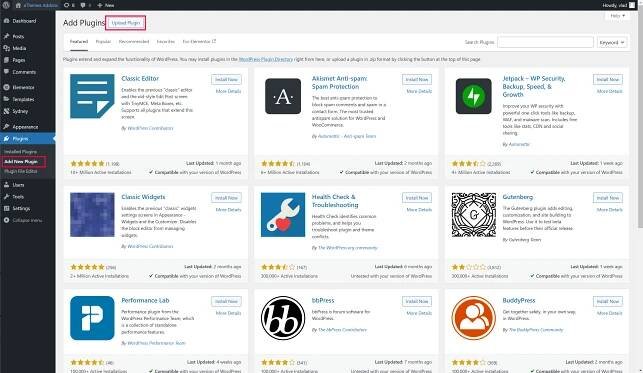This screenshot has width=643, height=373.
Task: View More Details for Gutenberg
Action: [610, 209]
